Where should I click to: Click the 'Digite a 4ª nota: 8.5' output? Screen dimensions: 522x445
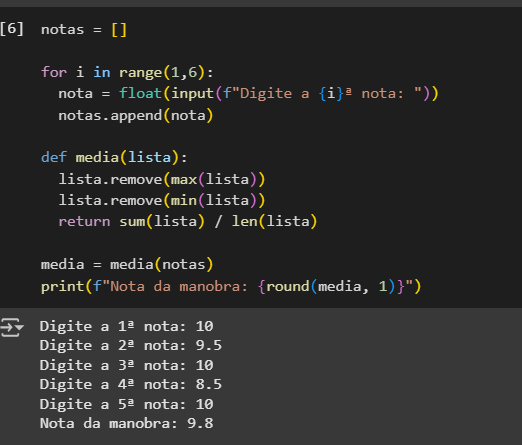(131, 384)
